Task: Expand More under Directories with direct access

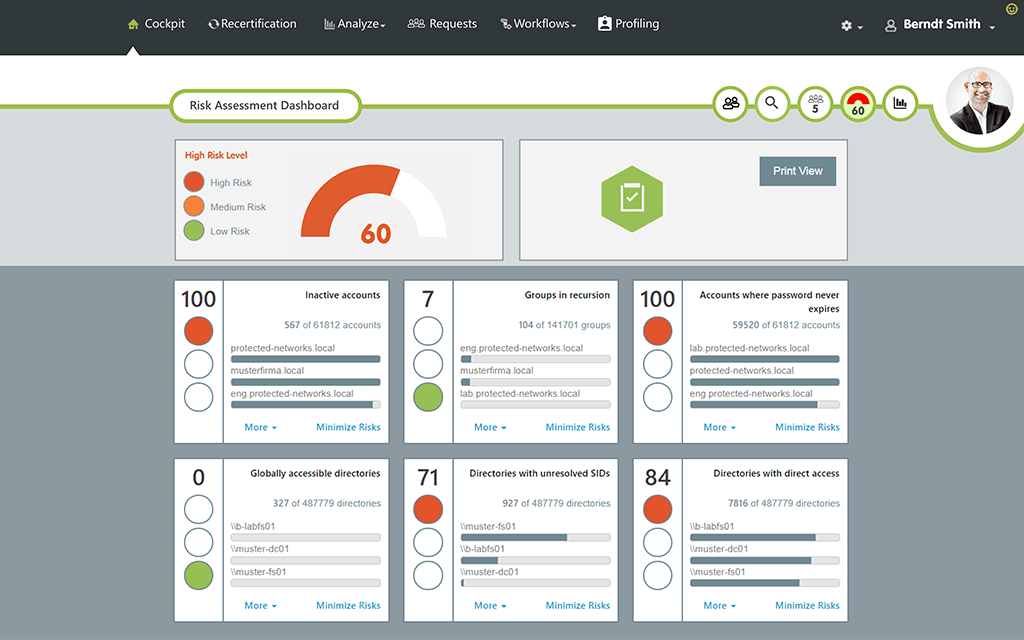Action: coord(720,605)
